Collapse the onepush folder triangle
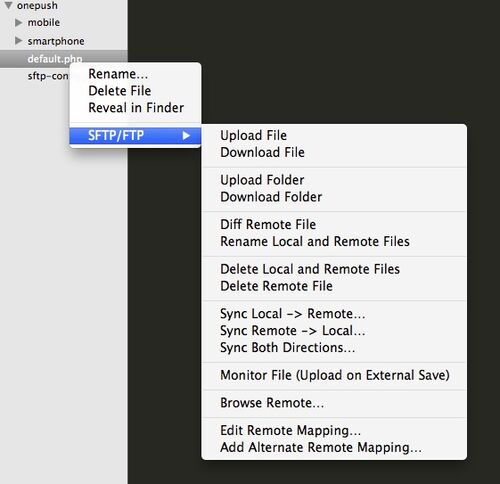The image size is (500, 484). point(8,5)
